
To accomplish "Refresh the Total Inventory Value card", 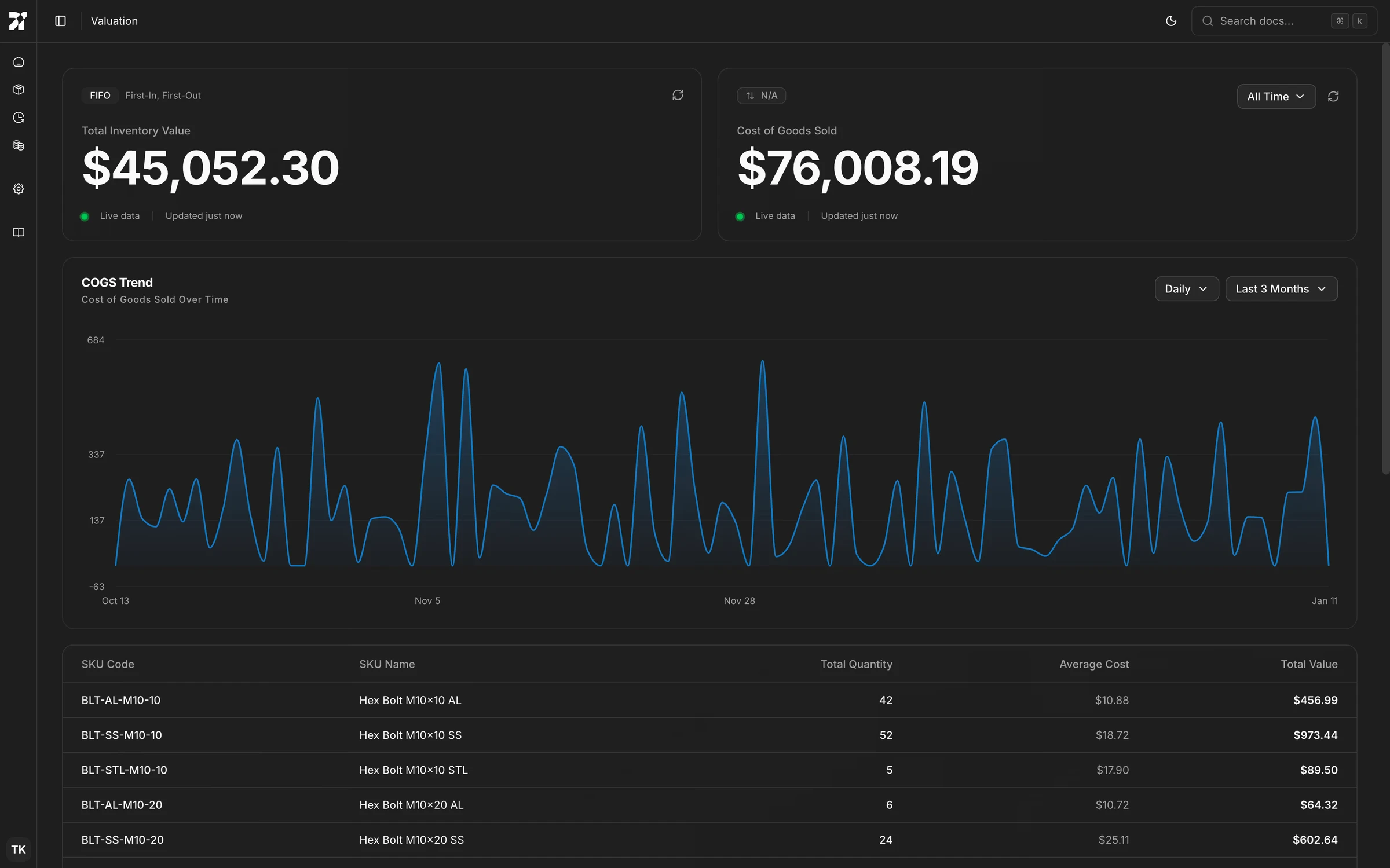I will (678, 95).
